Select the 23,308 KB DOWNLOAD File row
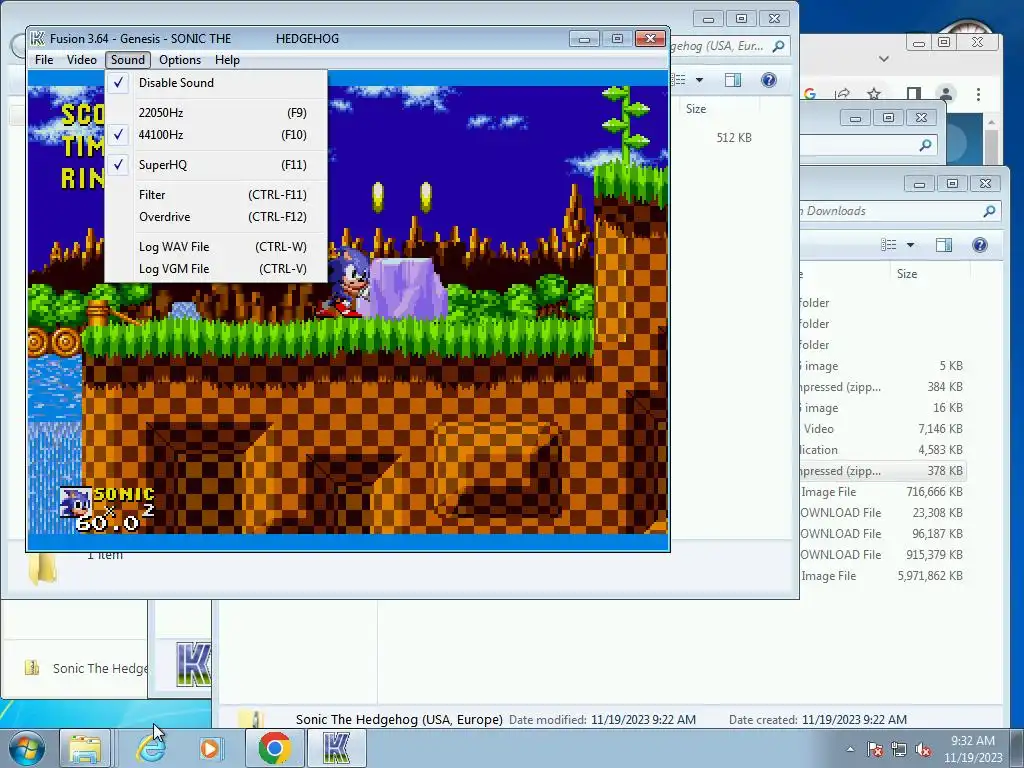 [x=882, y=513]
